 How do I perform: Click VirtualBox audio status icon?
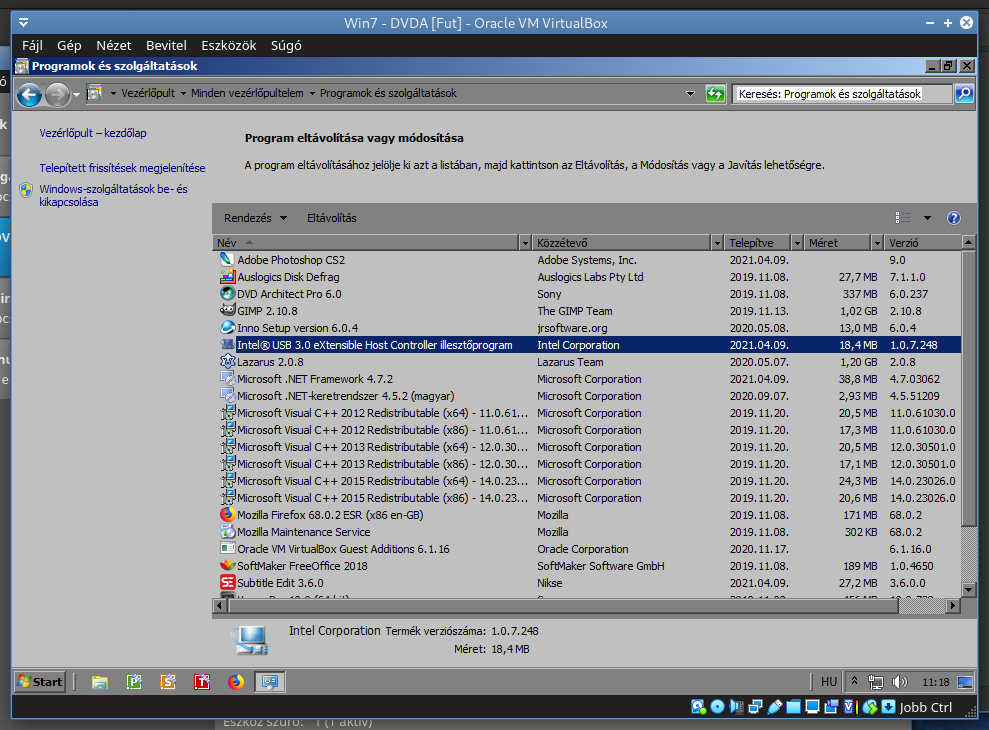point(736,707)
